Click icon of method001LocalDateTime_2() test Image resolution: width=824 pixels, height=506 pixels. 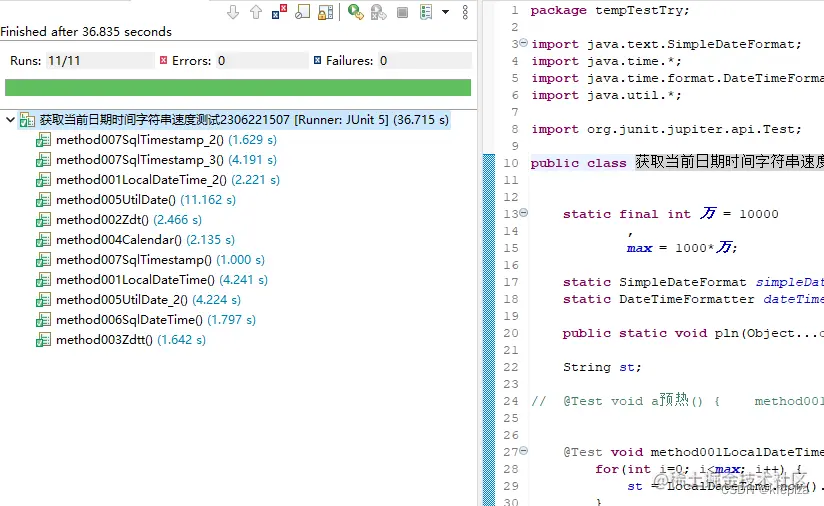coord(43,180)
